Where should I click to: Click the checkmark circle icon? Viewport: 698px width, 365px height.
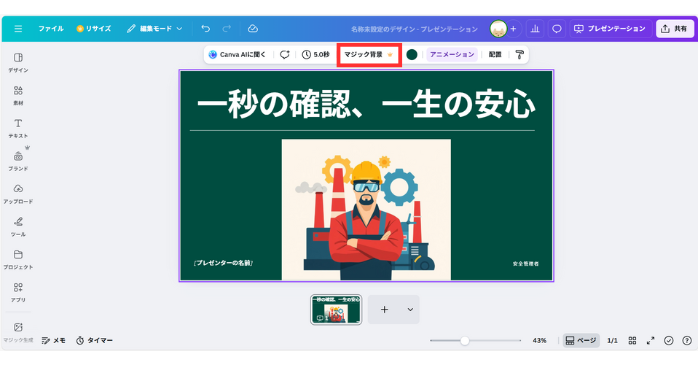tap(669, 341)
